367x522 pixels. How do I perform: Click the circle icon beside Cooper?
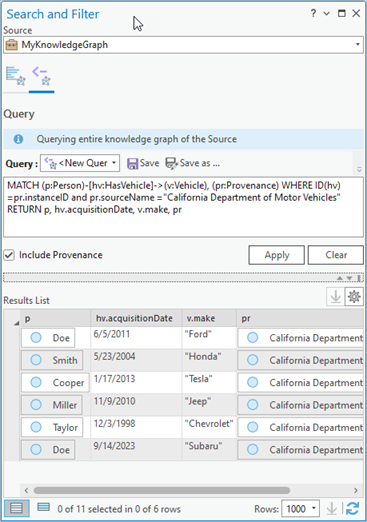36,382
